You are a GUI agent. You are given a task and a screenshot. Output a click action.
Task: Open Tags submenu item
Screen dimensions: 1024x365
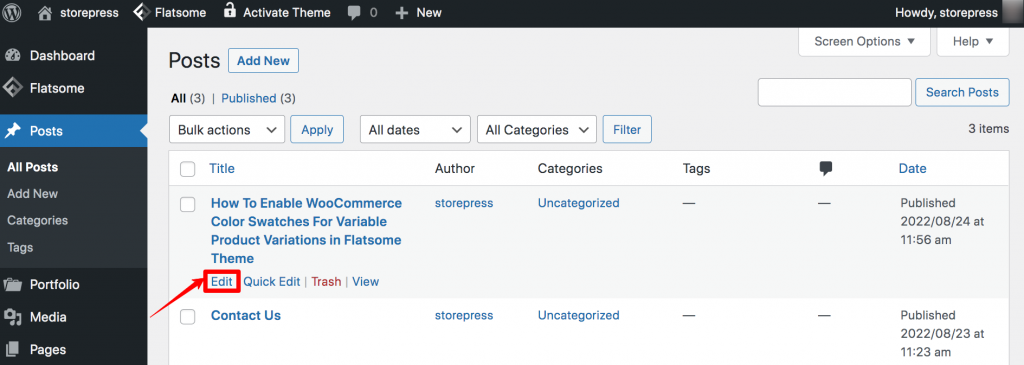(x=20, y=247)
